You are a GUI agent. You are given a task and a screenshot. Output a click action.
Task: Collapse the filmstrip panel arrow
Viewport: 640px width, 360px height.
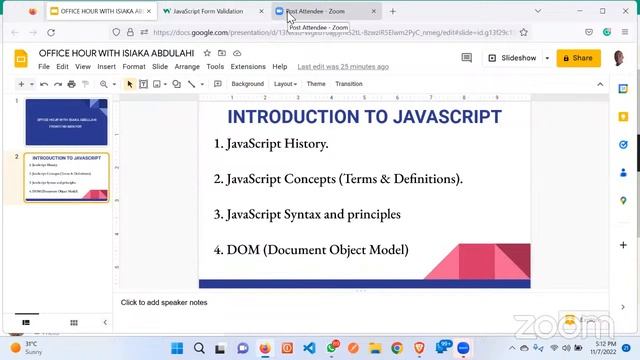105,322
